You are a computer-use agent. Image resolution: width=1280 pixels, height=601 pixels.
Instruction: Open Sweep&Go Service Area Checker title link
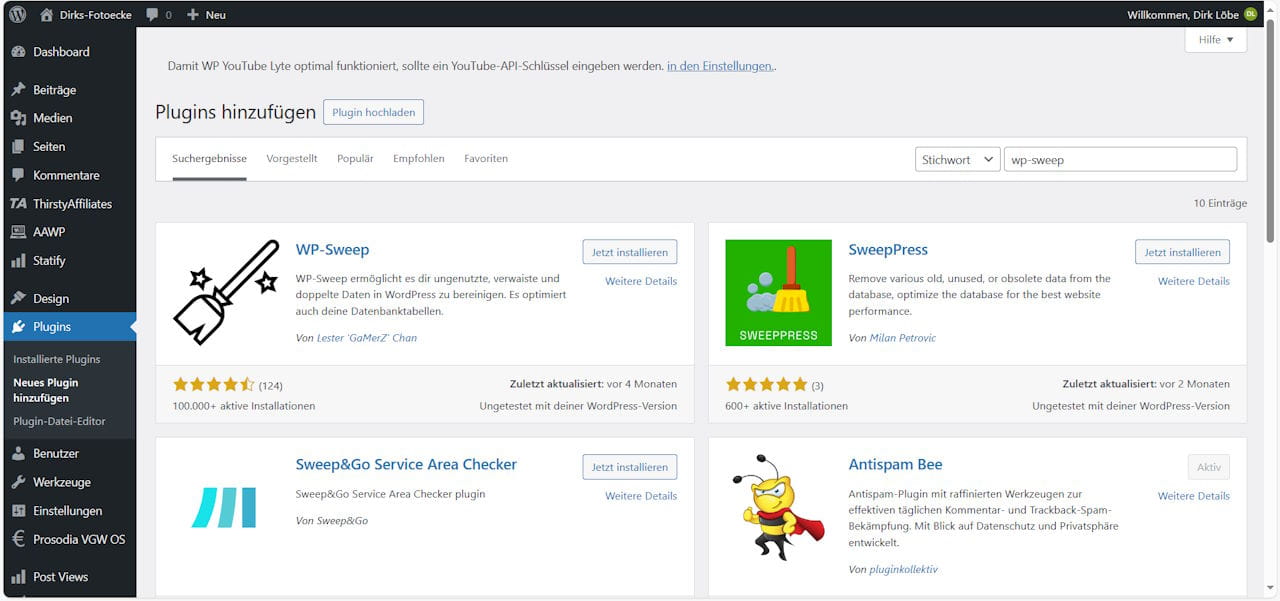406,465
